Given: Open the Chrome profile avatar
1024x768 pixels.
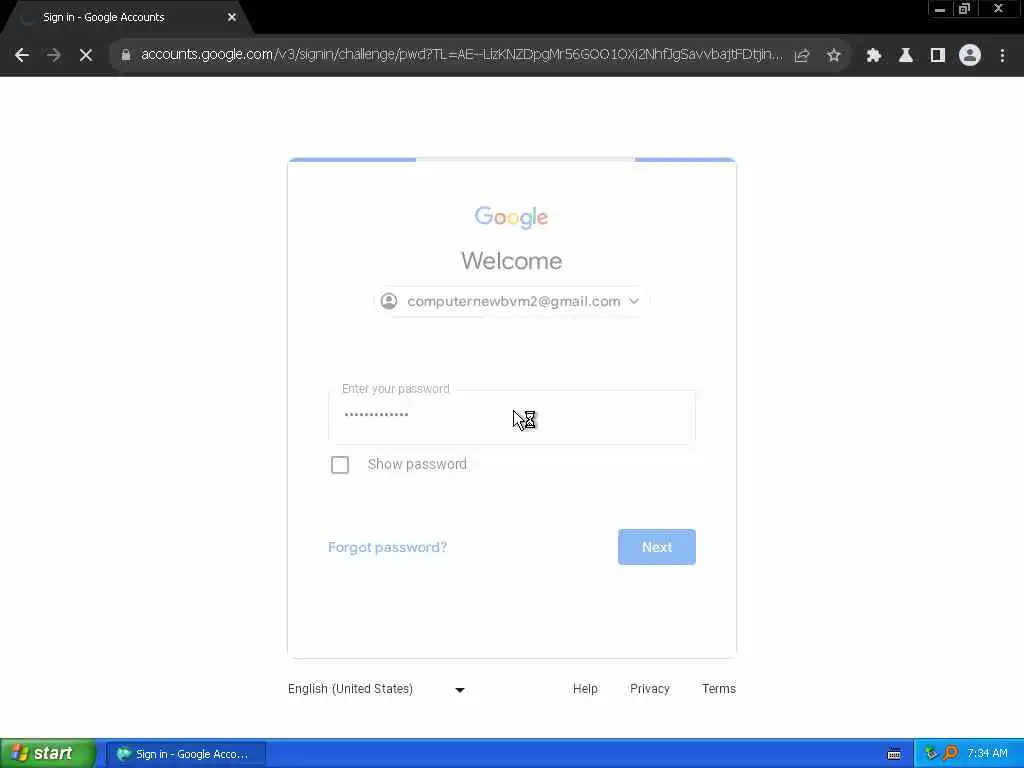Looking at the screenshot, I should [970, 56].
